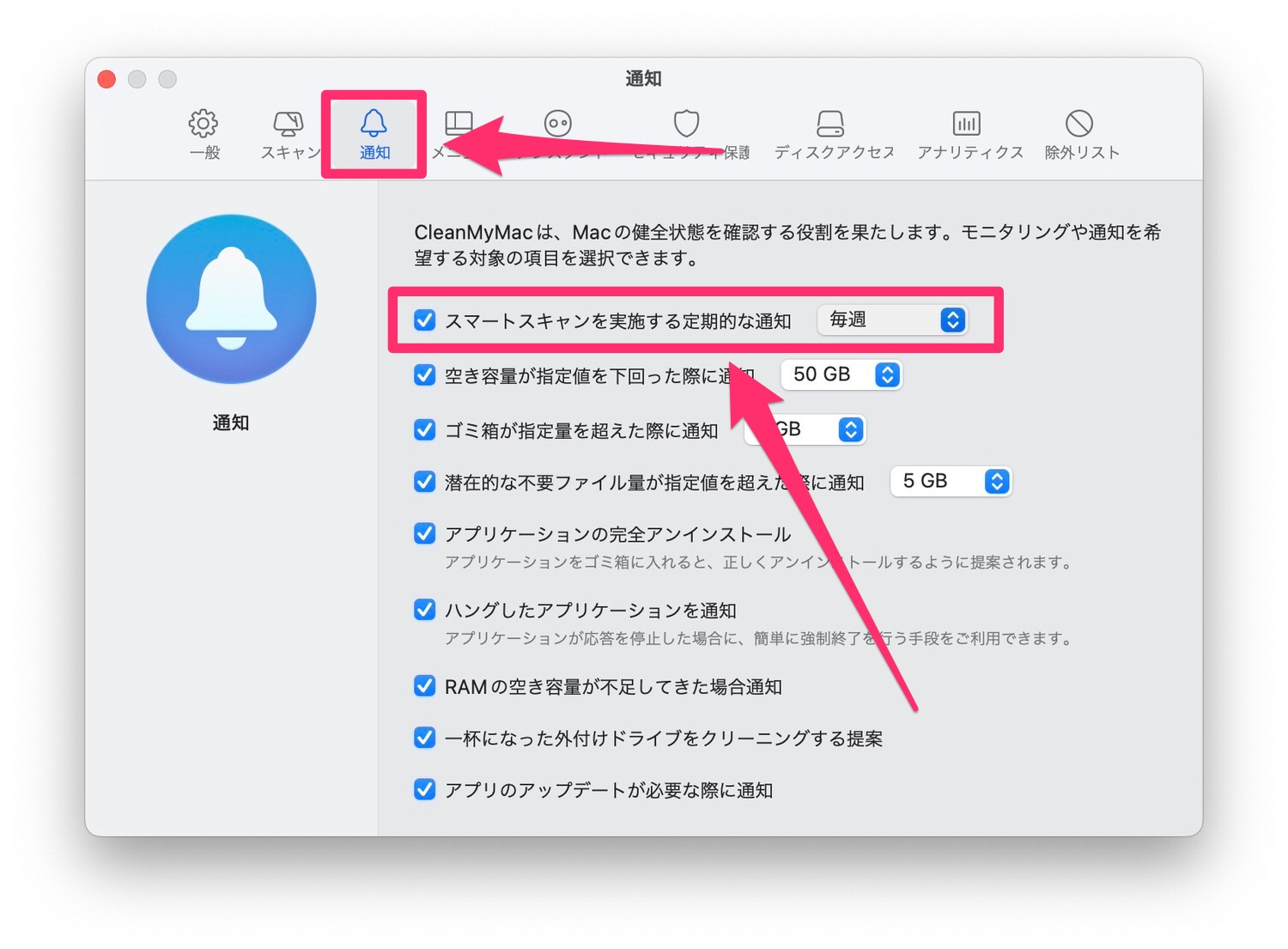Toggle スマートスキャン periodic reminder checkbox
1288x949 pixels.
425,320
